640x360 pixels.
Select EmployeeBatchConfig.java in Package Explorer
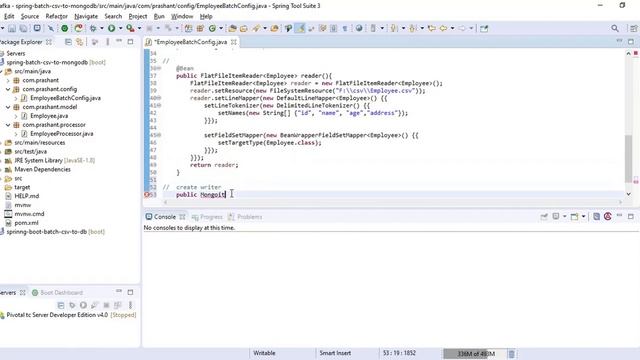tap(65, 98)
